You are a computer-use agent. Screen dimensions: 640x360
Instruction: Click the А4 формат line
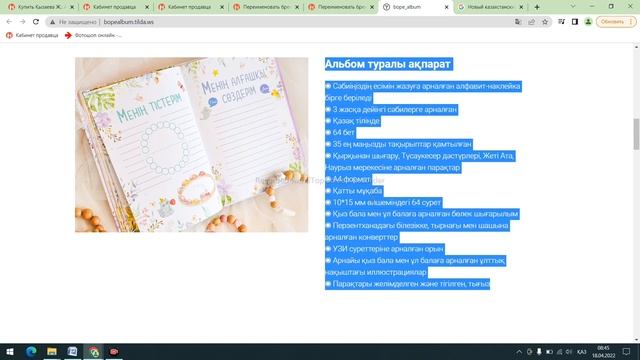click(348, 179)
